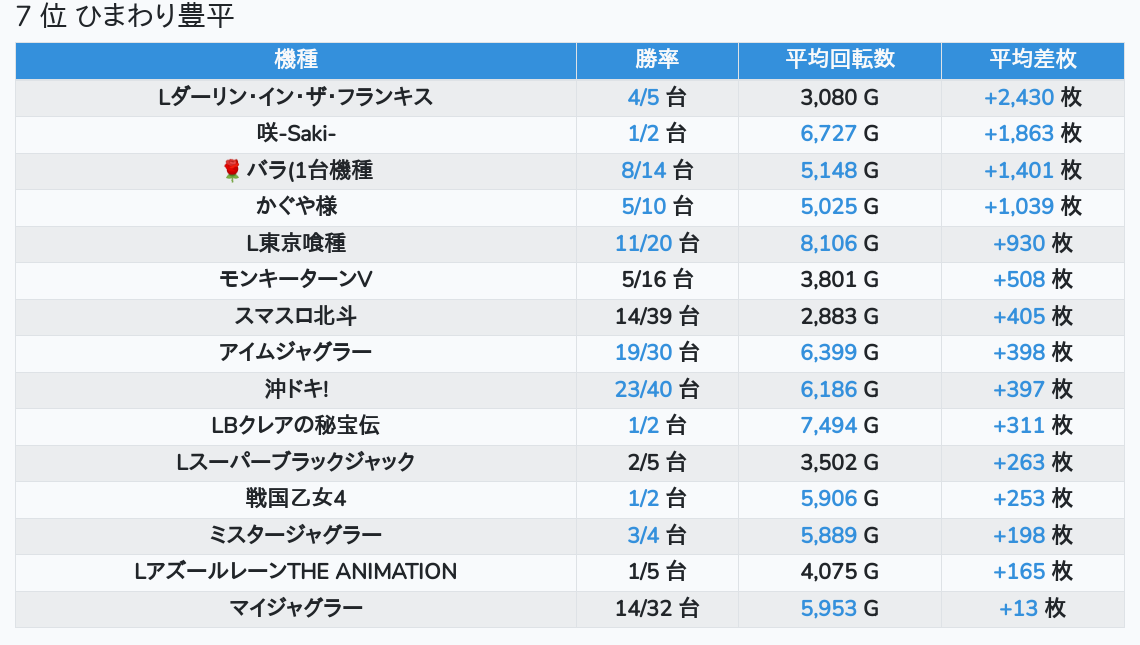Open the +253 link for 戦国乙女4
The image size is (1140, 645).
click(1019, 499)
